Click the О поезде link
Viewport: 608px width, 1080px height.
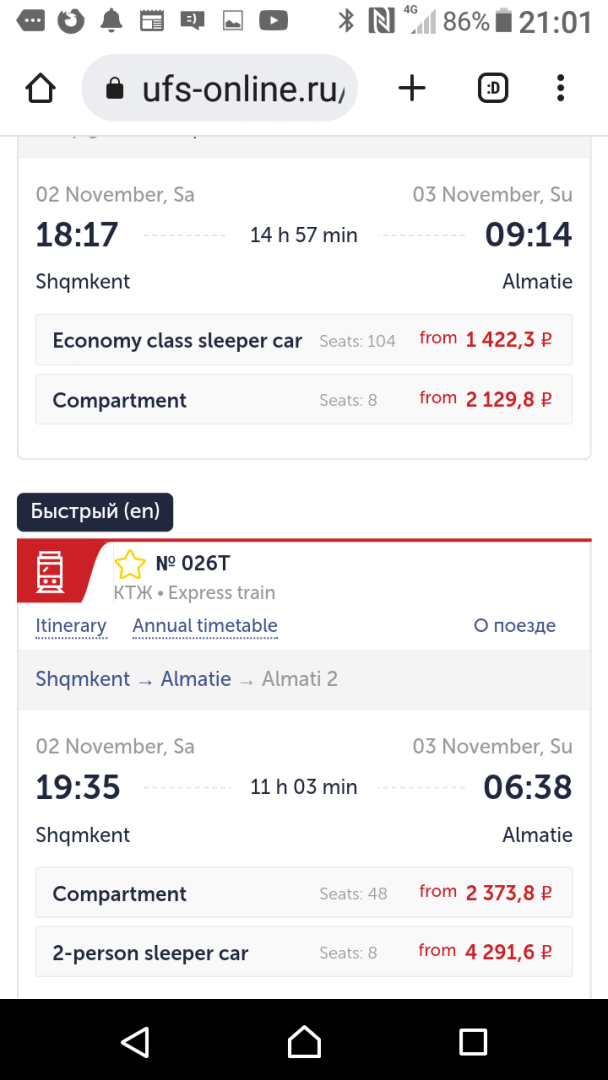(514, 626)
